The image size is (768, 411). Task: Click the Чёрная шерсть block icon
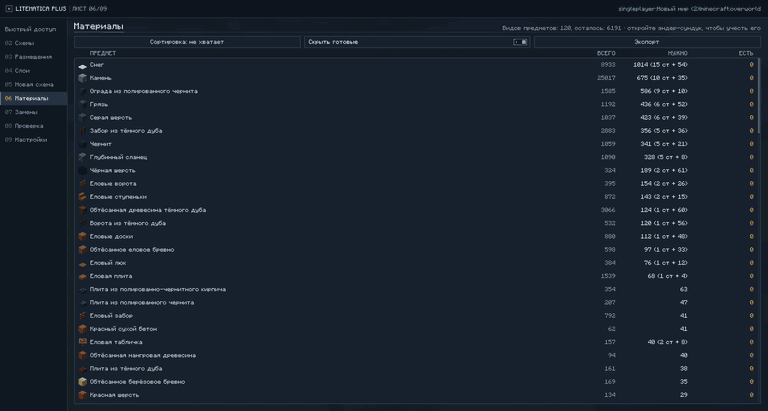click(82, 171)
